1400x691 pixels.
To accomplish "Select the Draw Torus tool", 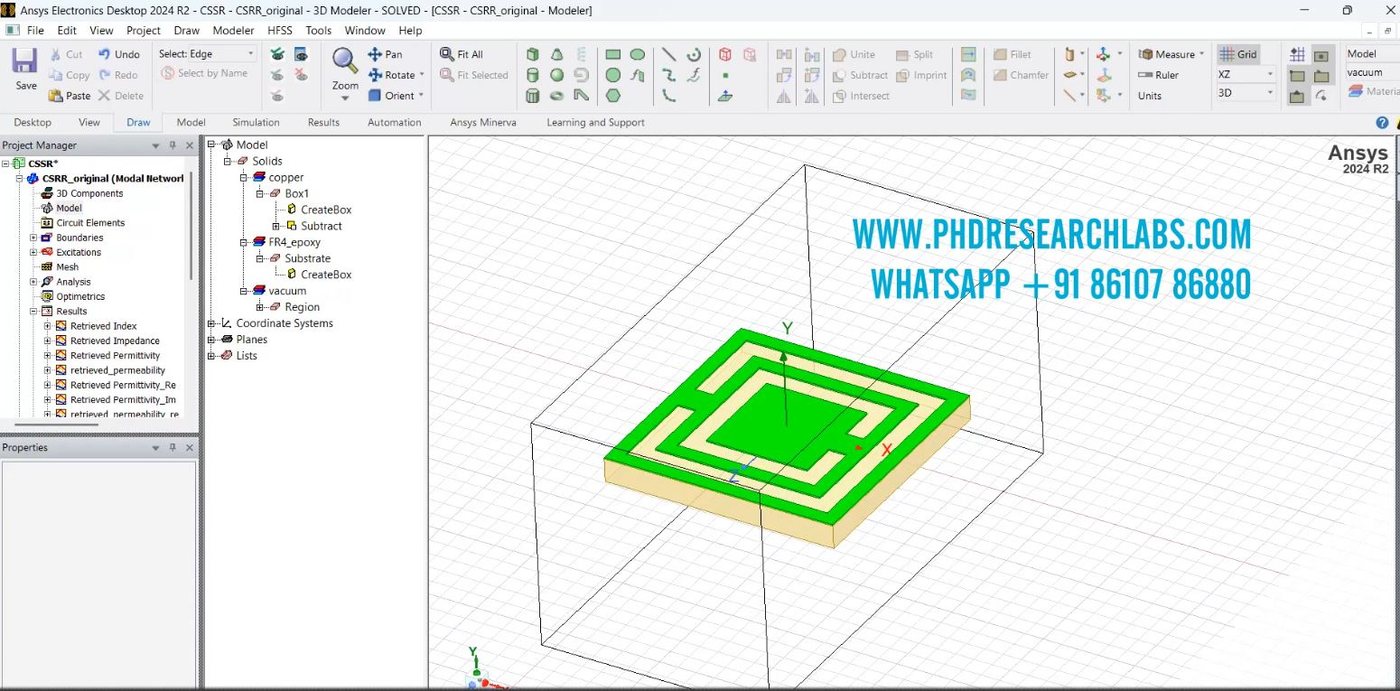I will [557, 96].
